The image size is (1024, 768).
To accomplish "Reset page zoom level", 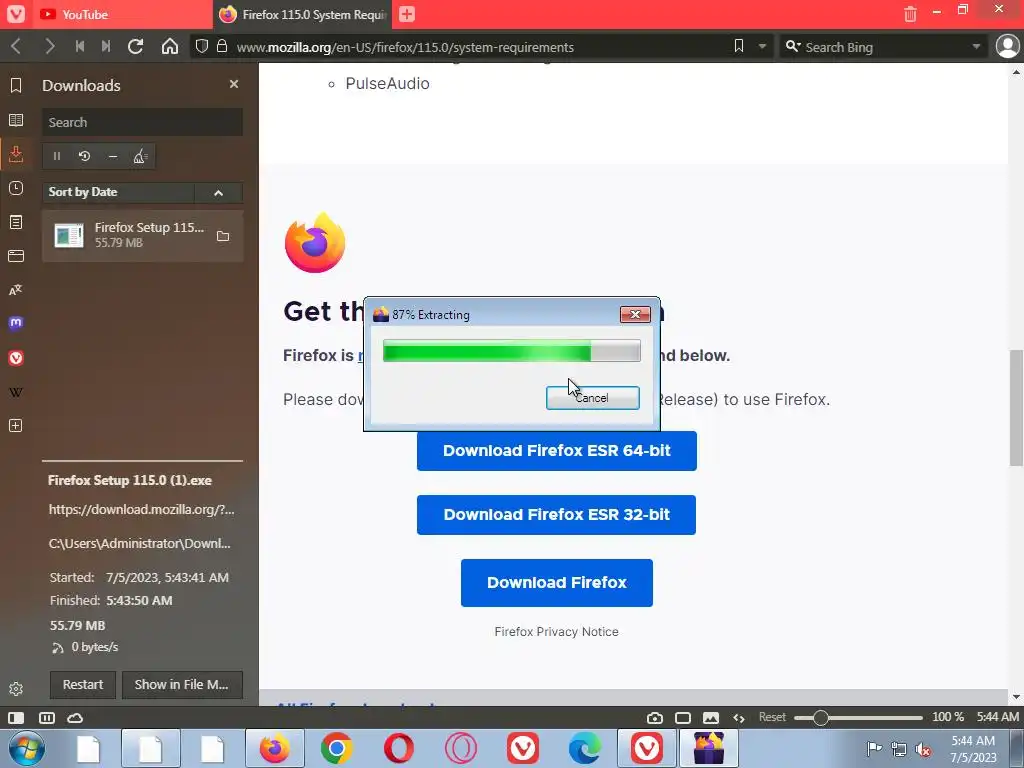I will click(x=772, y=717).
